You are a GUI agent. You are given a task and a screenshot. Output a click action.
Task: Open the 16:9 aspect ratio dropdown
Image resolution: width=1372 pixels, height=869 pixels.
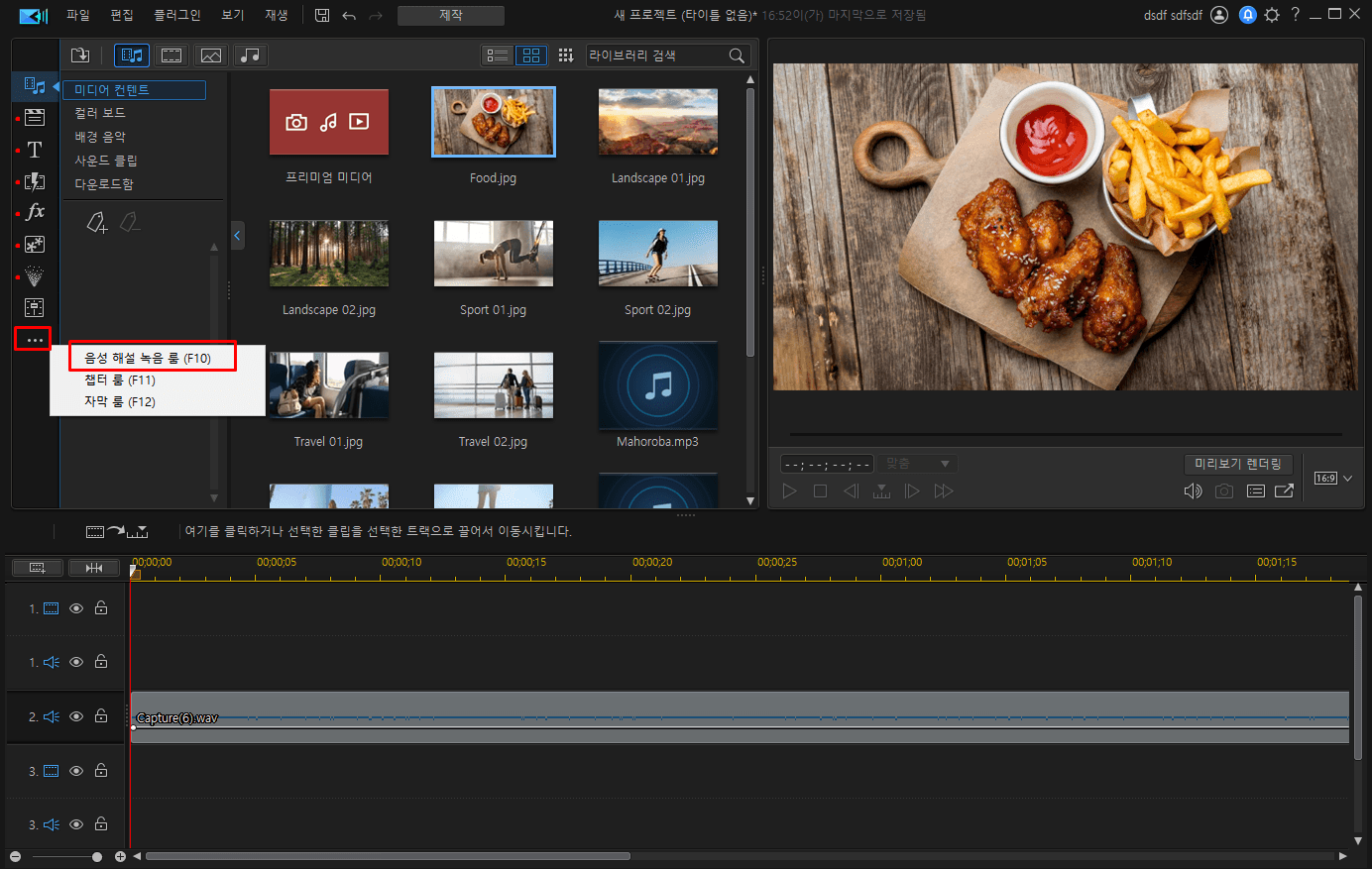(1333, 479)
